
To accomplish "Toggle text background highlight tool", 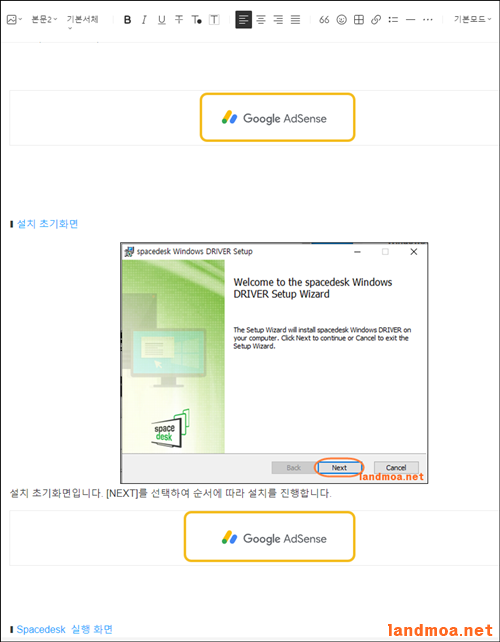I will click(x=214, y=20).
